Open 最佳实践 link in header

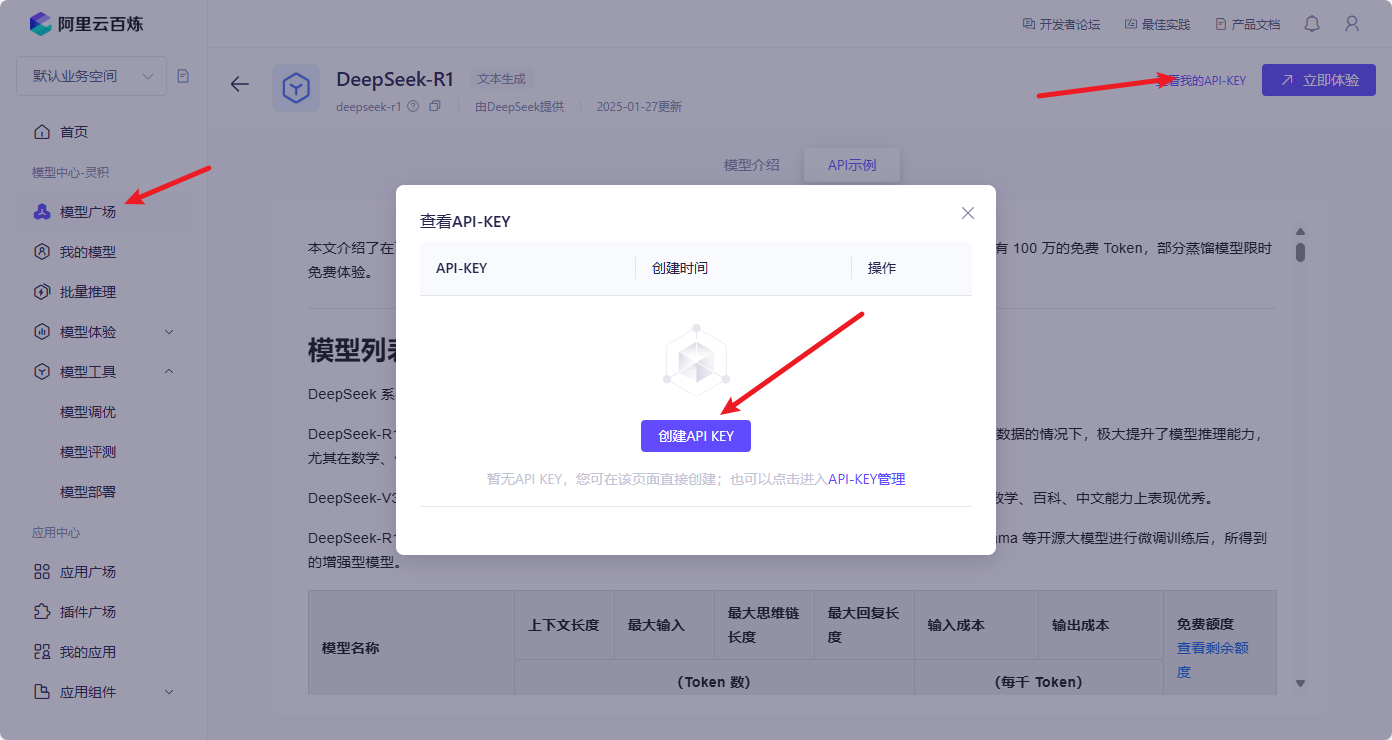(1157, 24)
